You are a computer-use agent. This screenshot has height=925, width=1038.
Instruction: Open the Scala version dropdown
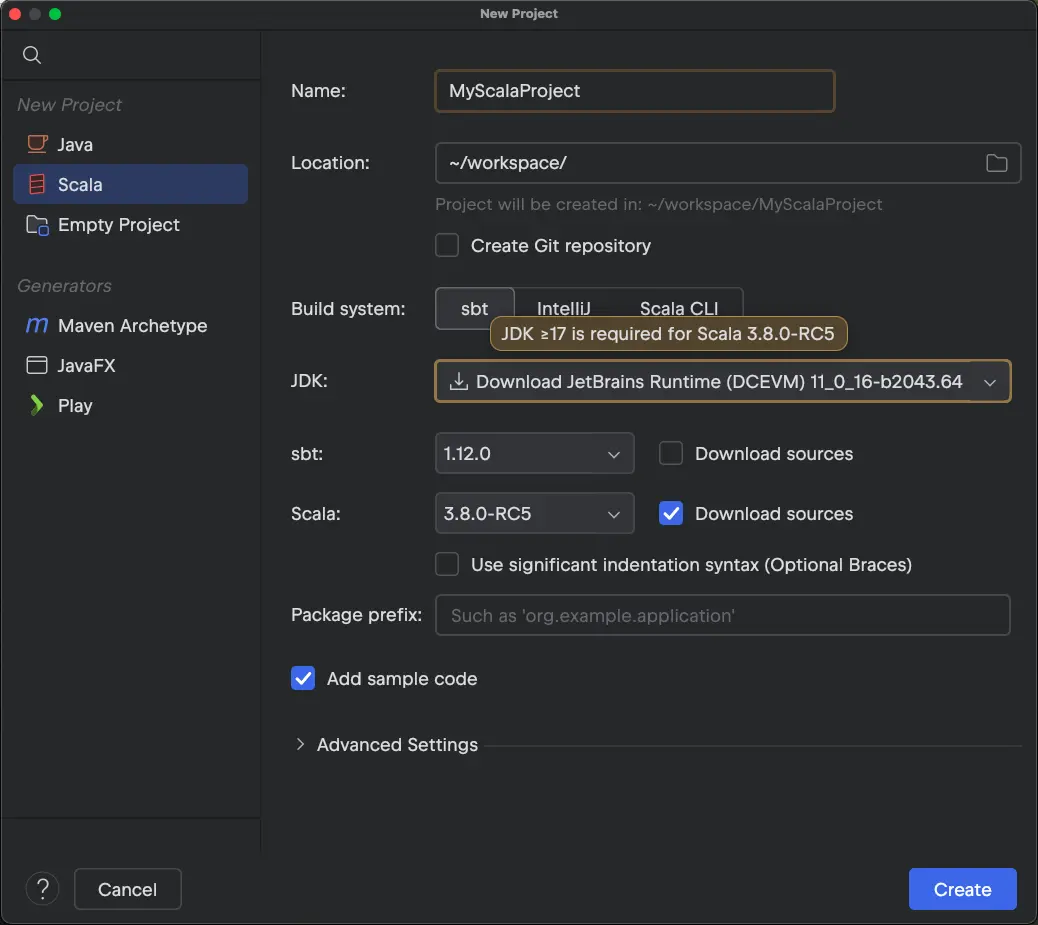[x=613, y=514]
